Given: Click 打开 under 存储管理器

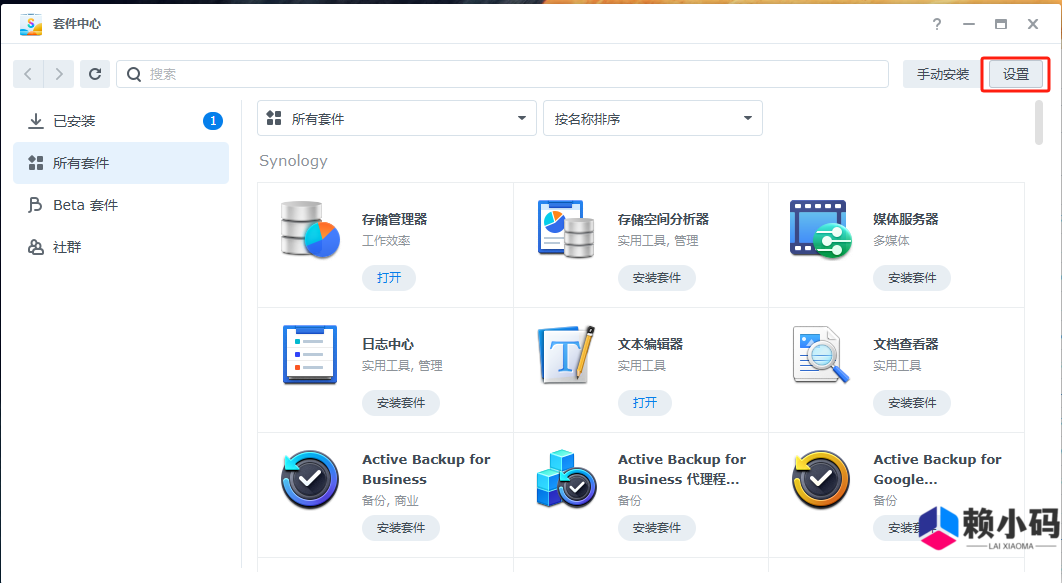Looking at the screenshot, I should (388, 278).
